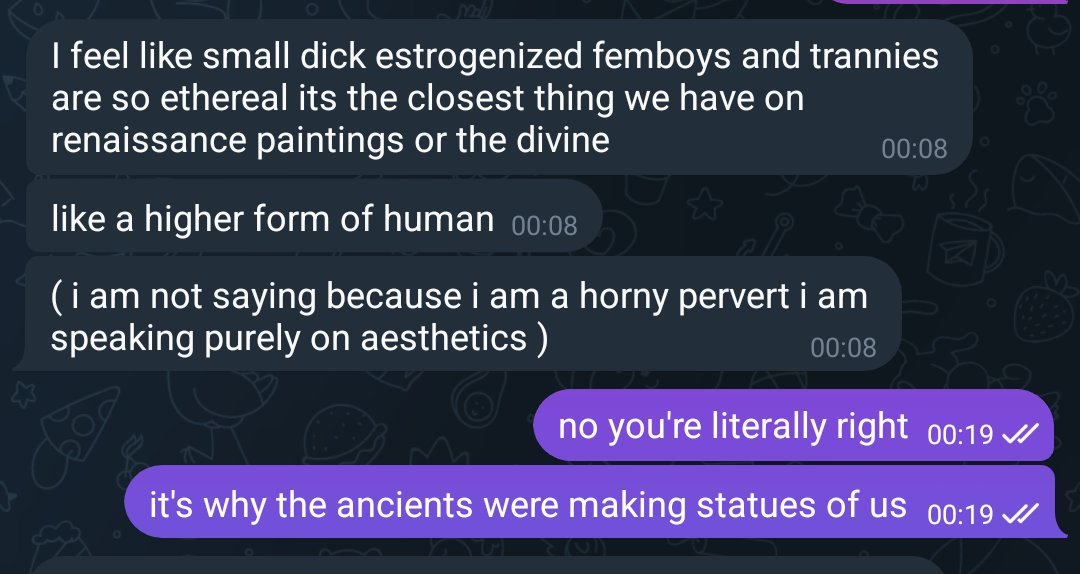The image size is (1080, 574).
Task: Select the "no you're literally right" bubble
Action: pos(793,425)
